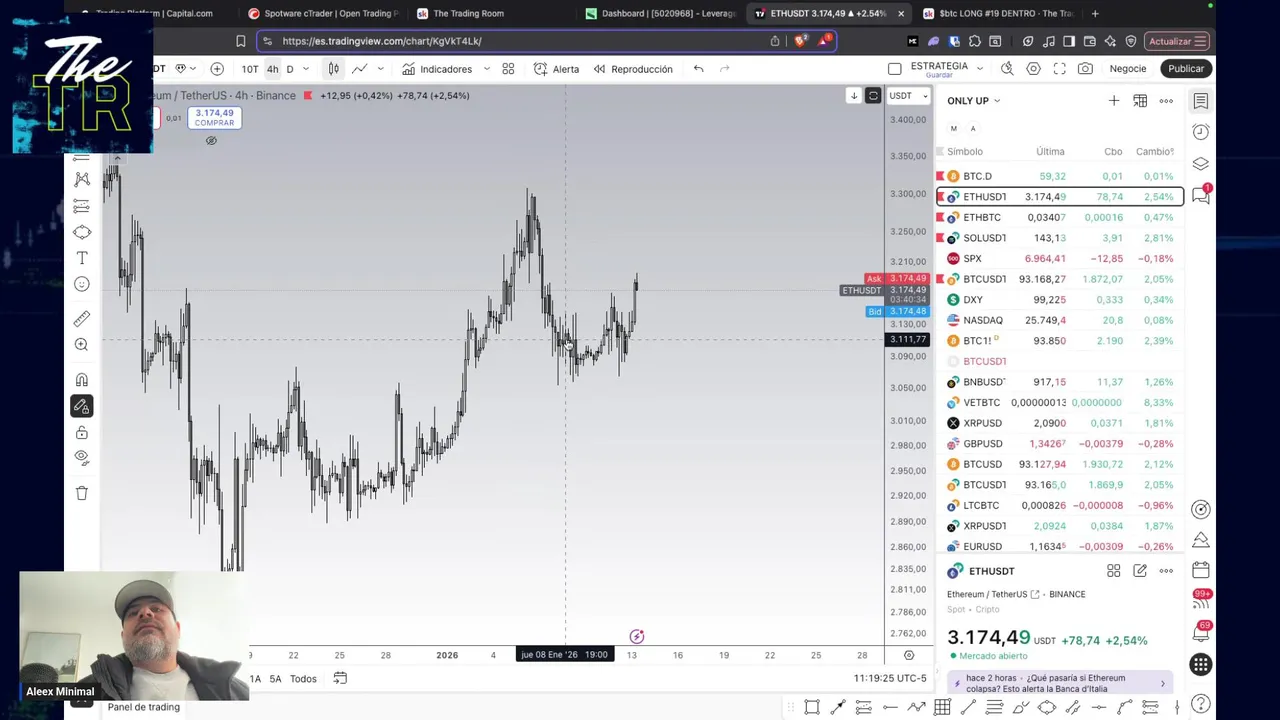Click the Publicar button

(1186, 69)
